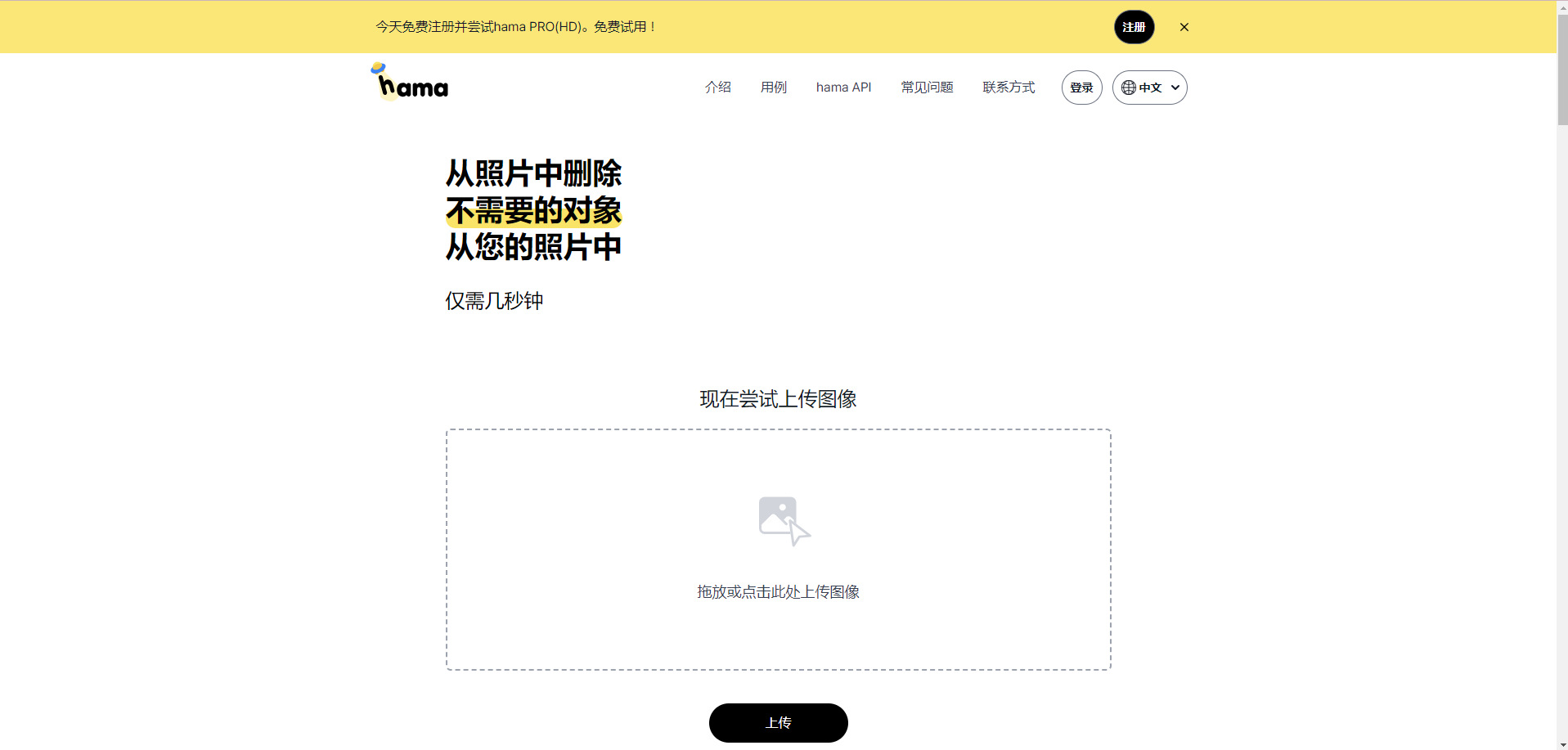
Task: Open the hama API link
Action: pyautogui.click(x=843, y=88)
